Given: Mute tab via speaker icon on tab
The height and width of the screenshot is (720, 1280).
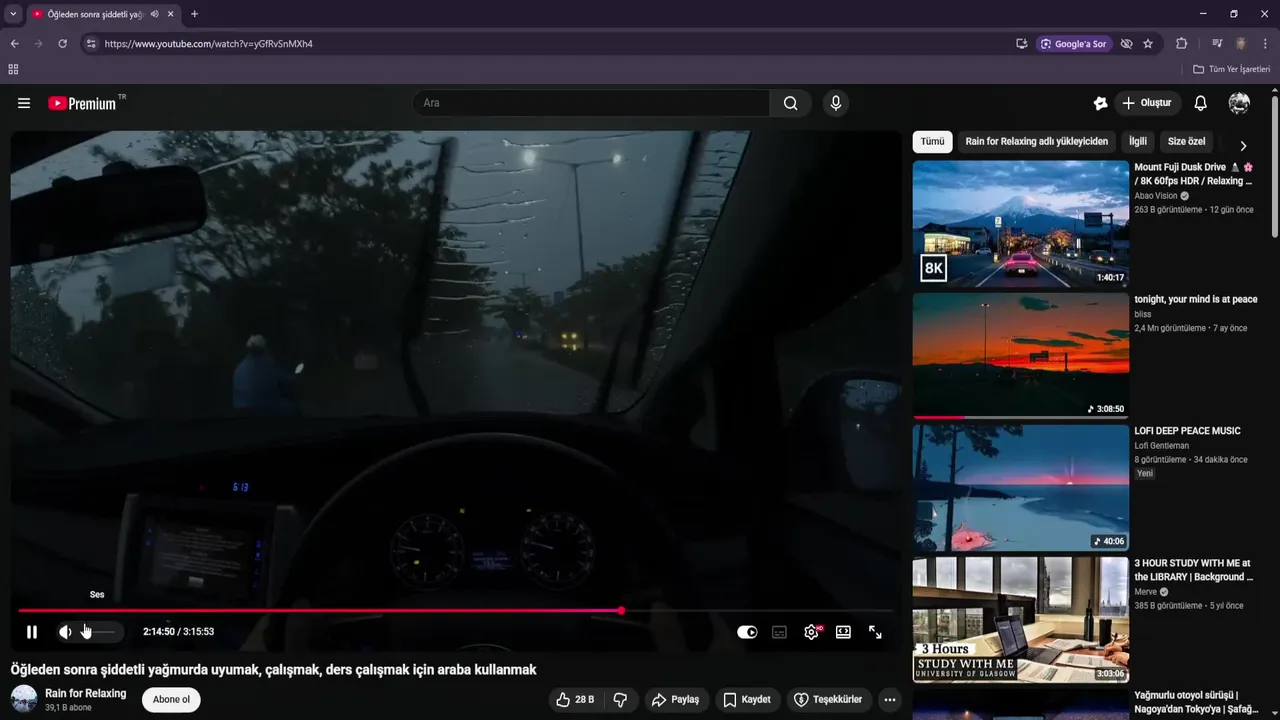Looking at the screenshot, I should [x=154, y=14].
